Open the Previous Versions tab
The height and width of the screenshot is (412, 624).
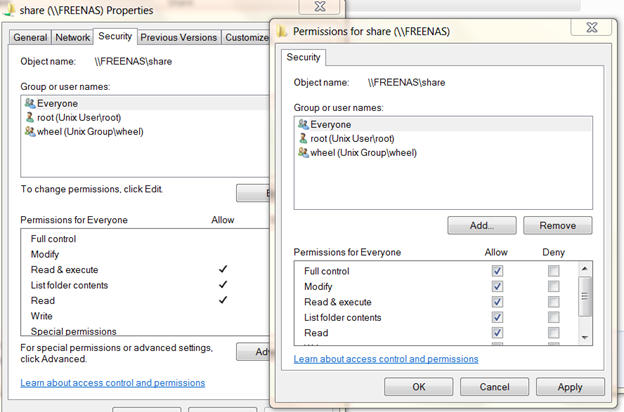(178, 37)
